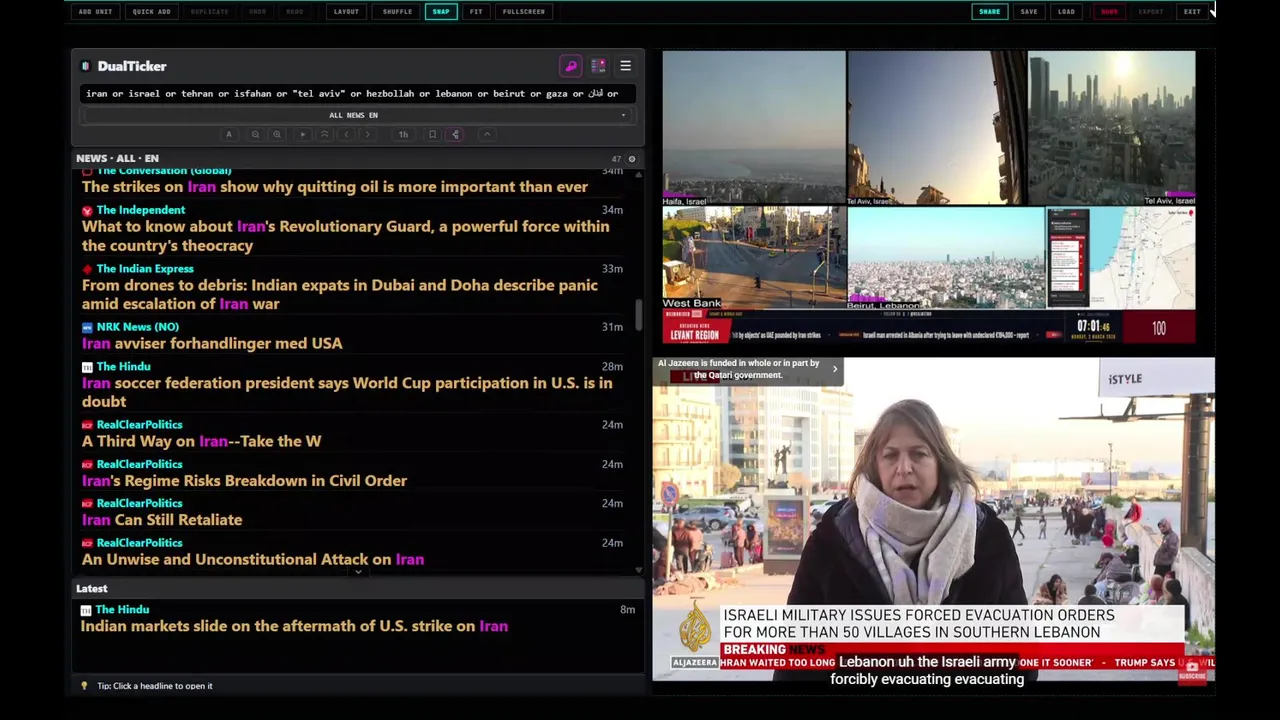Screen dimensions: 1280x720
Task: Toggle the magenta share-node icon
Action: pyautogui.click(x=455, y=134)
